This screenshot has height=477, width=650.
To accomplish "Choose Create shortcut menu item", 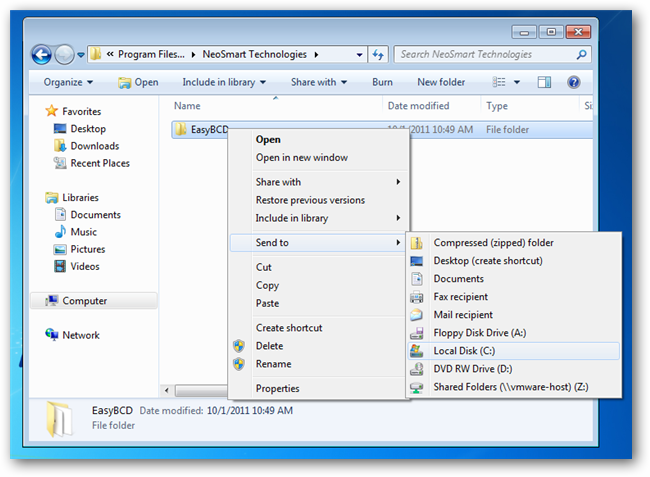I will pyautogui.click(x=318, y=328).
